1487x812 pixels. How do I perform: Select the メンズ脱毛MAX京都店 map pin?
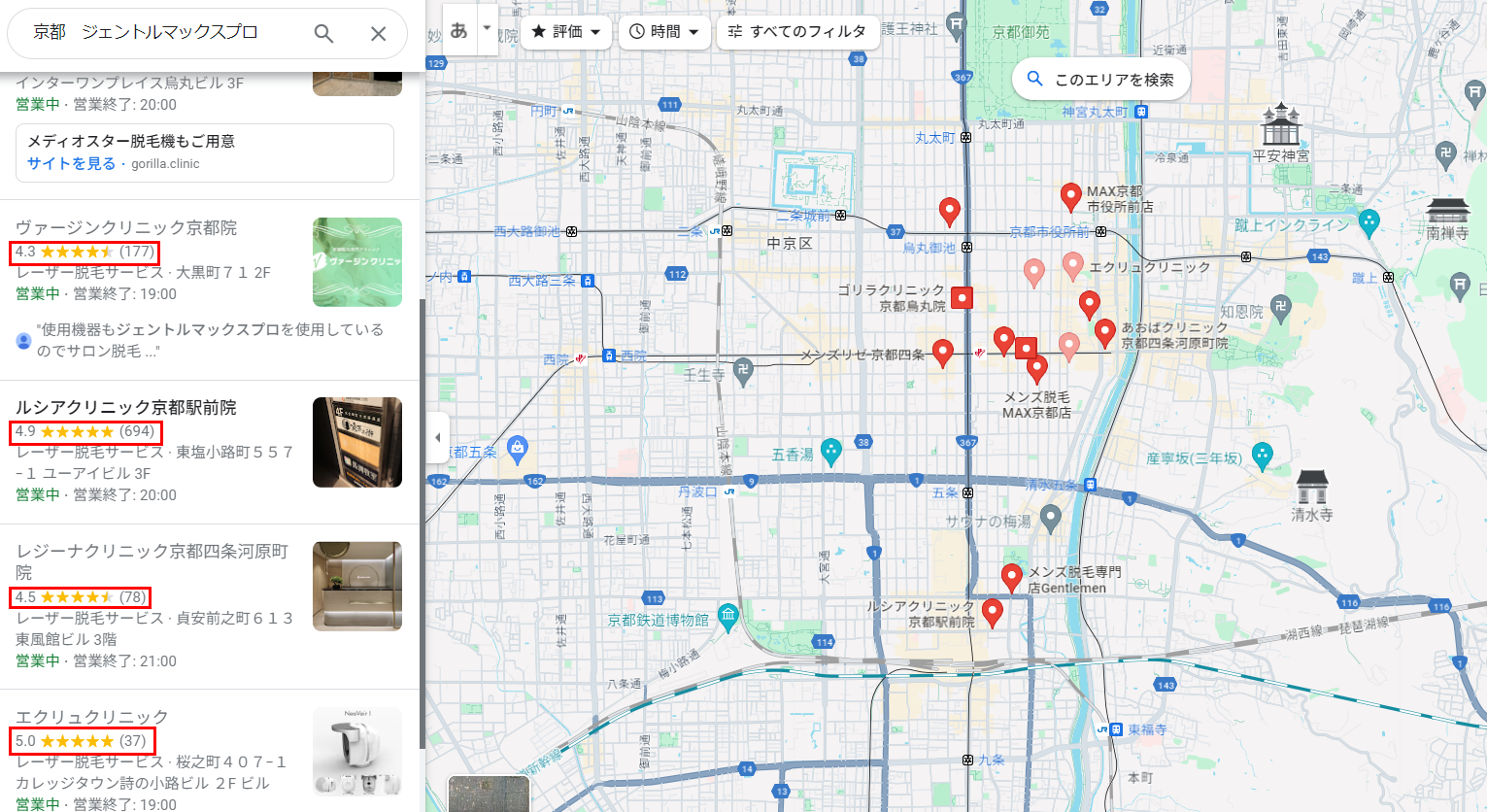(x=1037, y=369)
